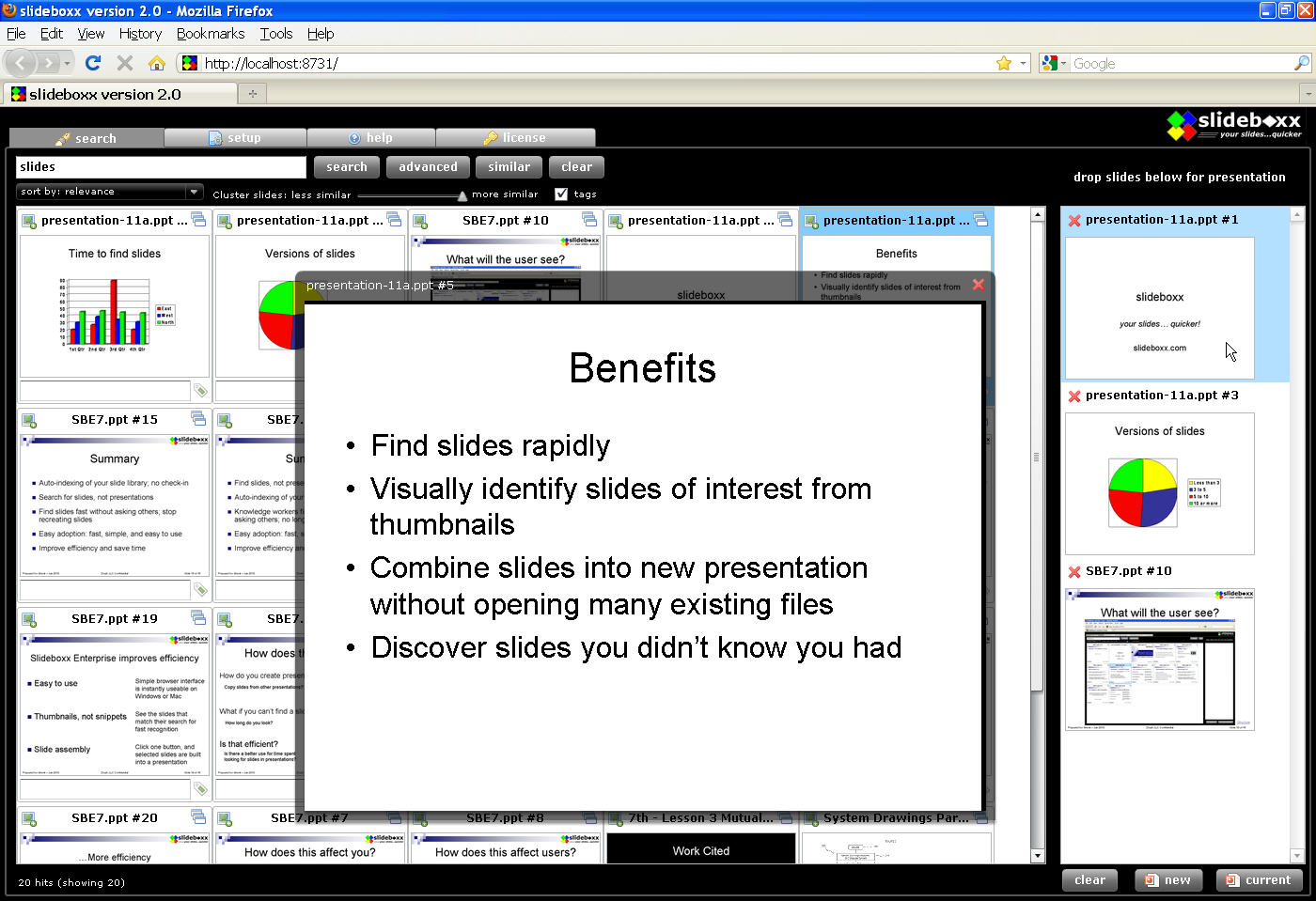Click green-plus add icon on SBE7.ppt #19 card
Viewport: 1316px width, 901px height.
pyautogui.click(x=29, y=620)
